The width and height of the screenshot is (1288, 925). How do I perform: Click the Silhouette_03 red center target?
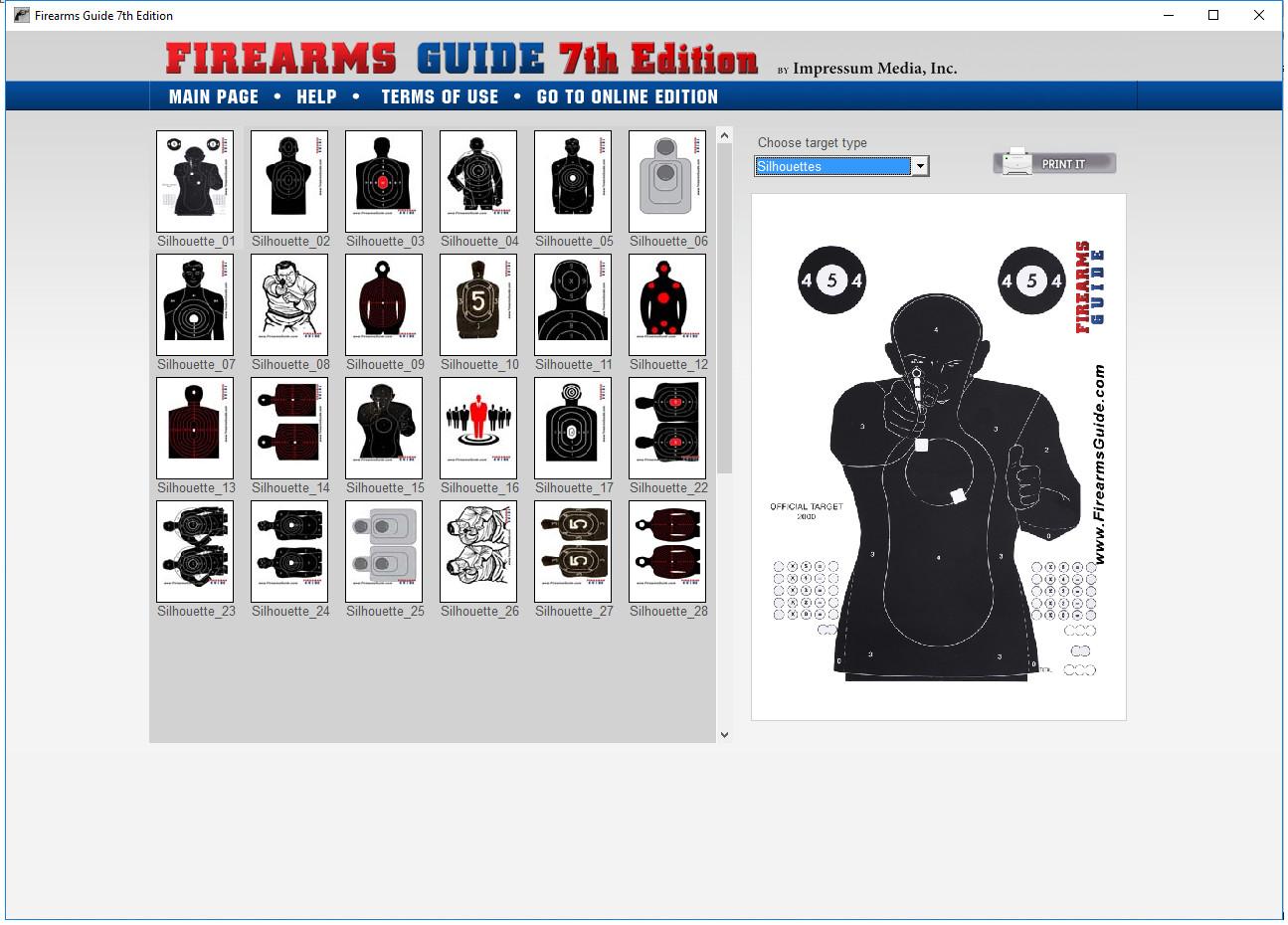tap(384, 182)
